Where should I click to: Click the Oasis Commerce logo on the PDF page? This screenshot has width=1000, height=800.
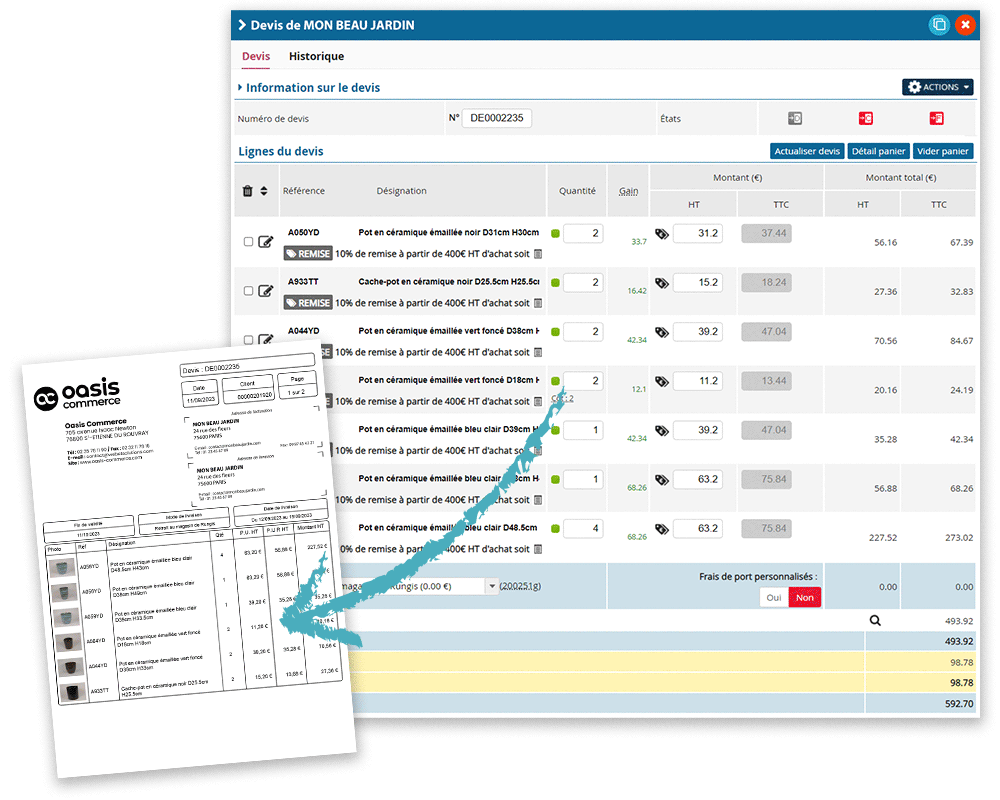point(77,394)
